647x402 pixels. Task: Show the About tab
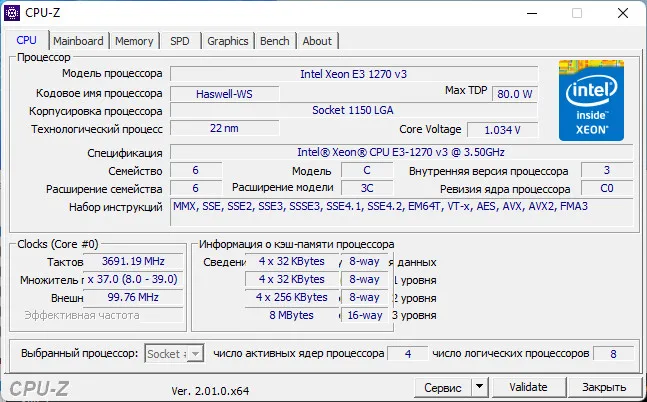click(317, 41)
